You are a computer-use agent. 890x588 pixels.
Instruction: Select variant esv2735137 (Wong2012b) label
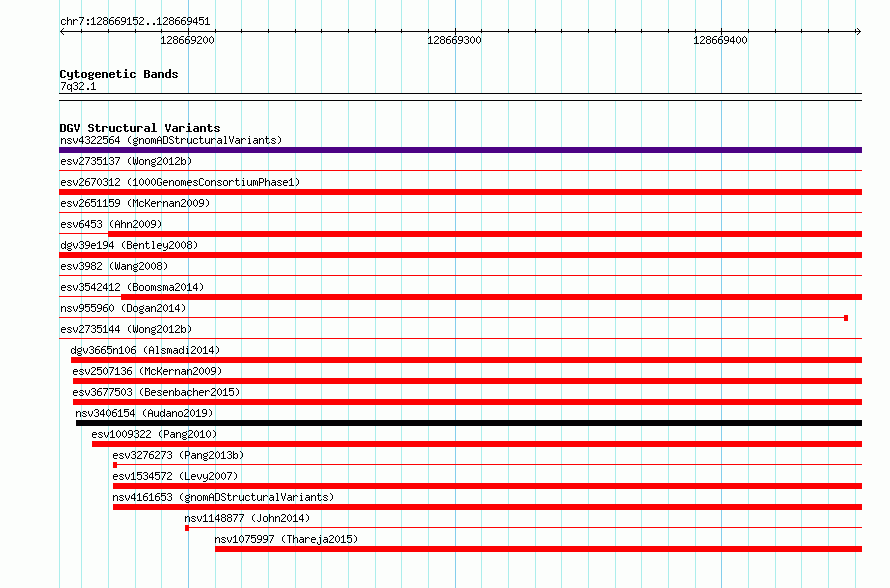(126, 161)
